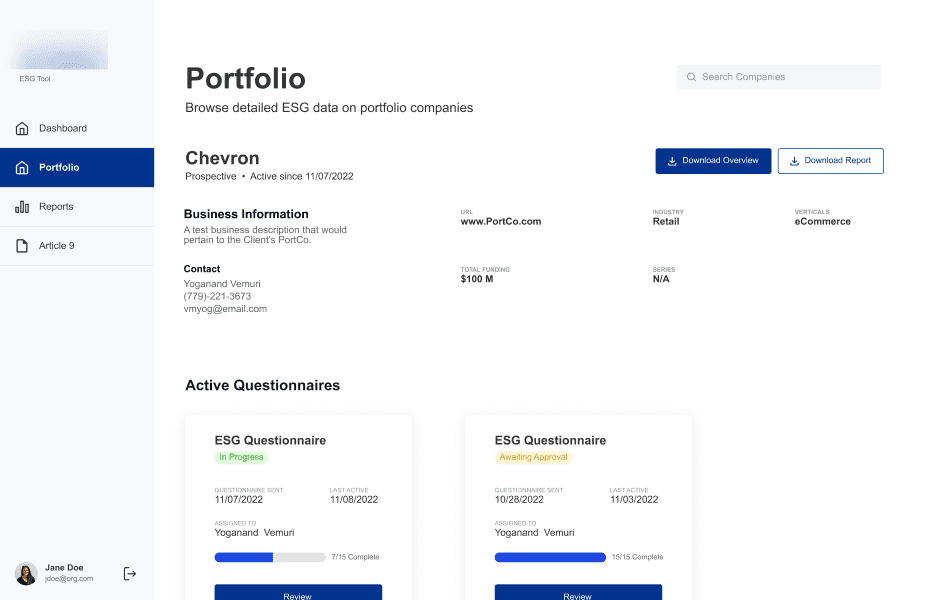Screen dimensions: 925x600
Task: Click the Download Overview button
Action: pos(713,161)
